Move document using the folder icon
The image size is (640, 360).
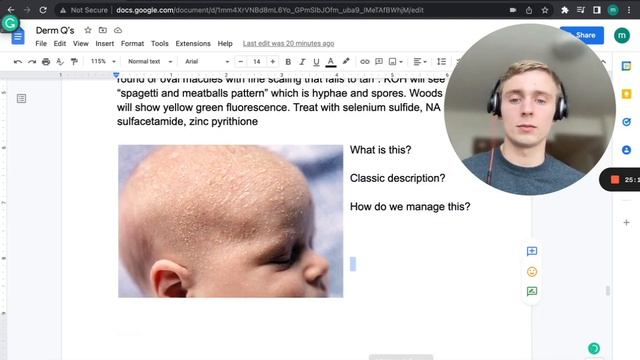coord(103,30)
